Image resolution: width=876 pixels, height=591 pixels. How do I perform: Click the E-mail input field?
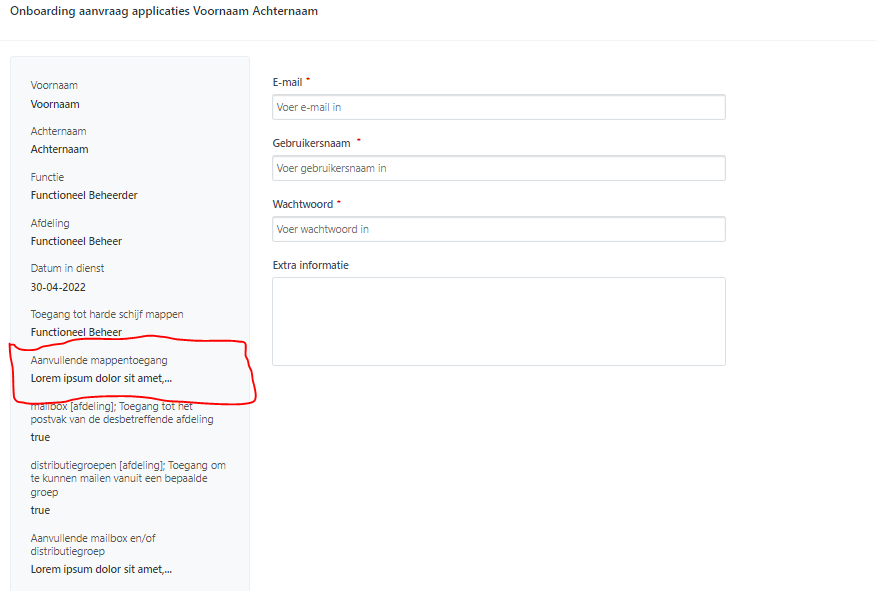(x=499, y=107)
